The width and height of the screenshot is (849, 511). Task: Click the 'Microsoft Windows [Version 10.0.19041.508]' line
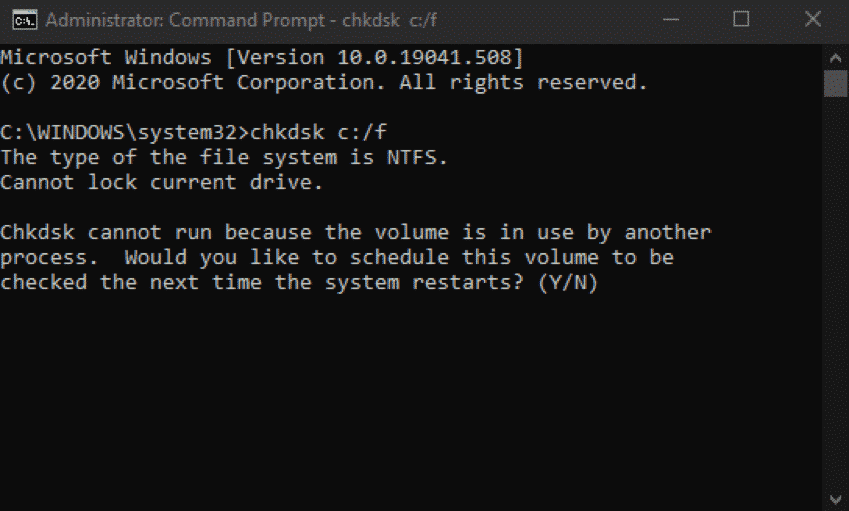[262, 56]
